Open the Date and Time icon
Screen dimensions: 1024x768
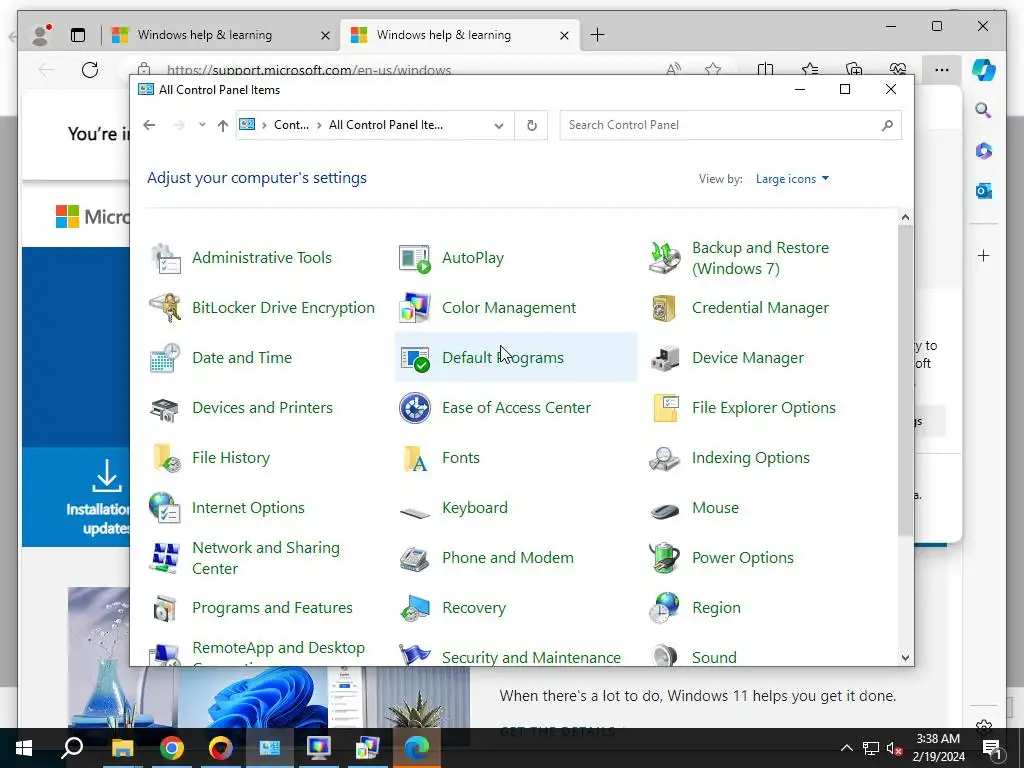click(x=165, y=358)
